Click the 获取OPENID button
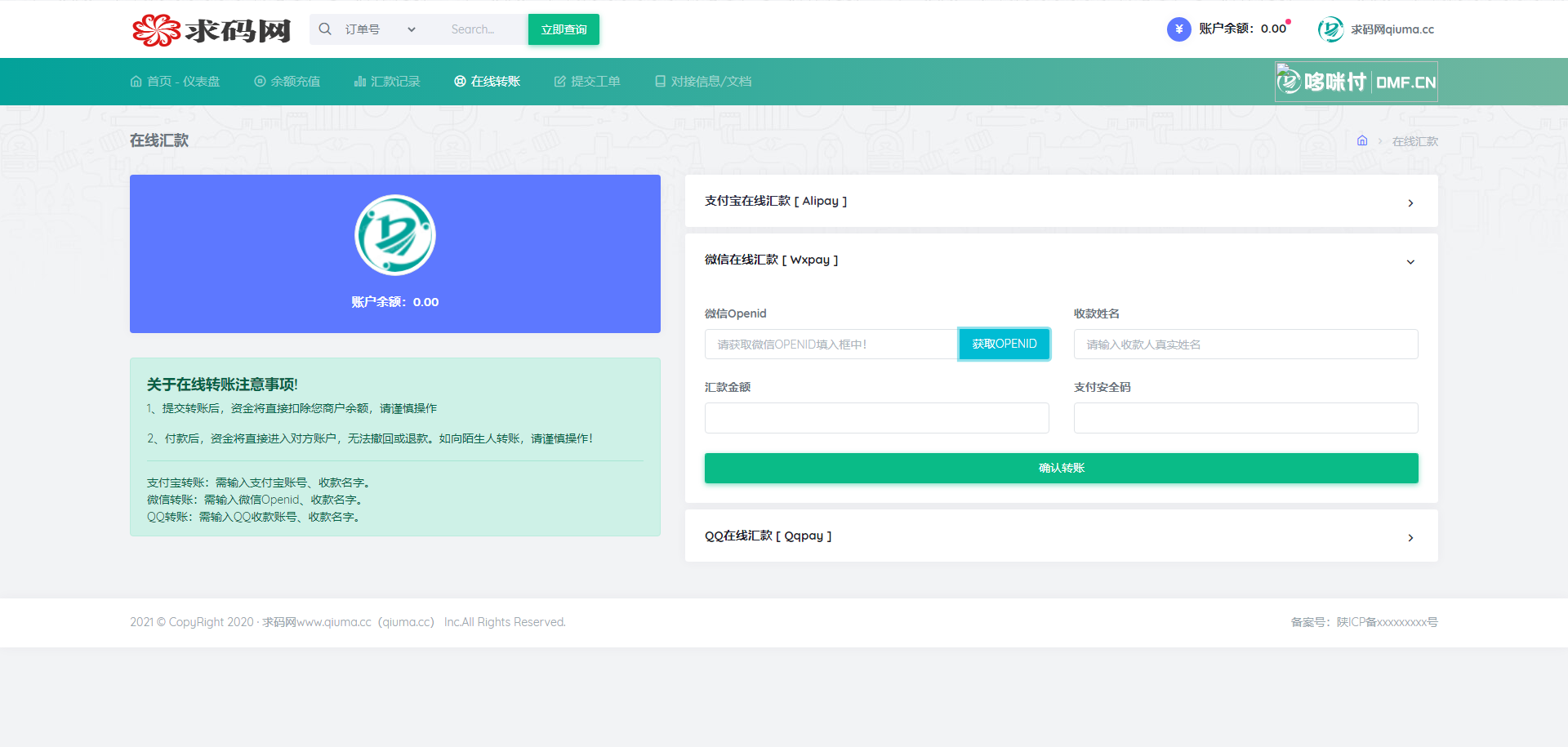 click(1004, 344)
